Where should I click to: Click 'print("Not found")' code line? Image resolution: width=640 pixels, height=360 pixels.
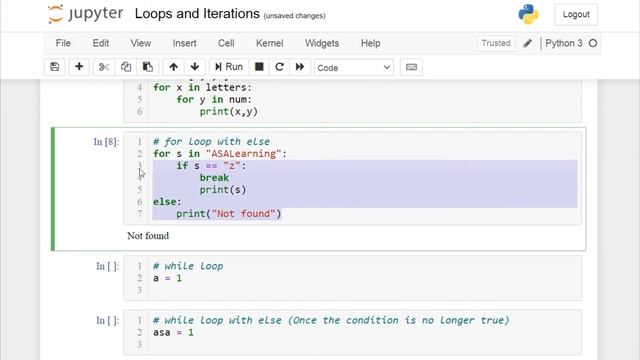coord(229,214)
